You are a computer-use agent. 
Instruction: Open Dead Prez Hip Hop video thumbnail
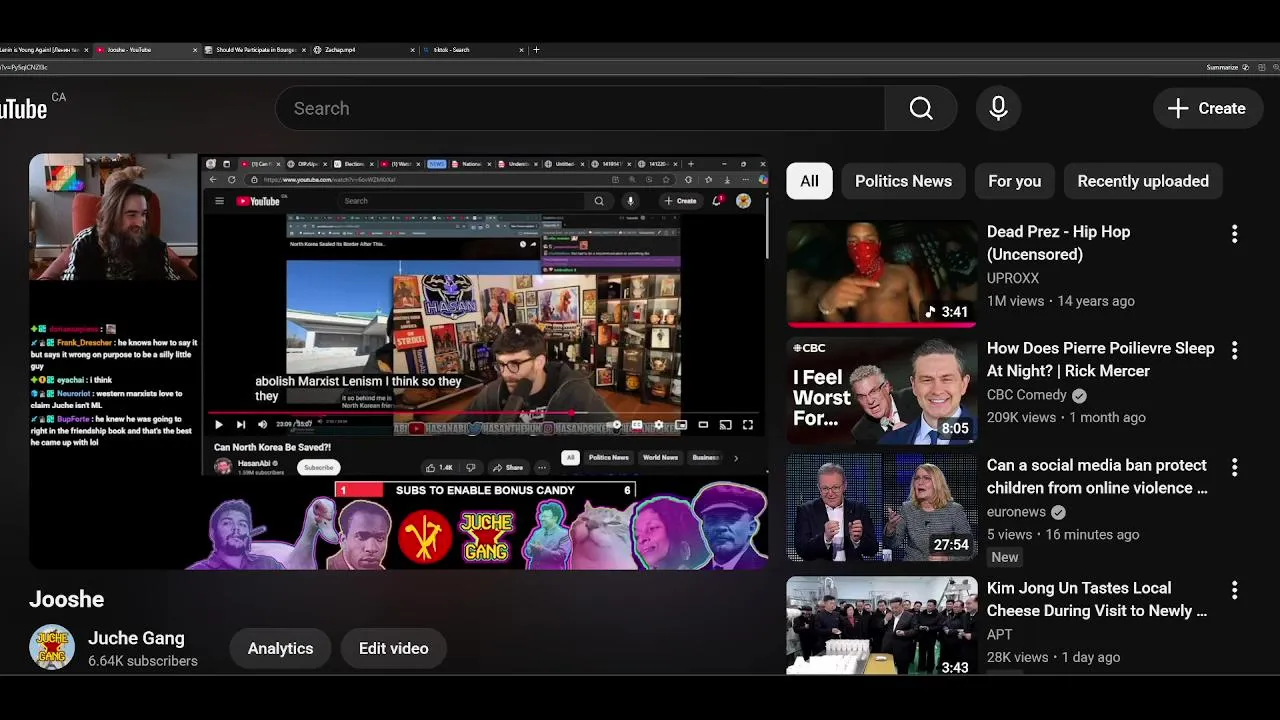click(881, 273)
